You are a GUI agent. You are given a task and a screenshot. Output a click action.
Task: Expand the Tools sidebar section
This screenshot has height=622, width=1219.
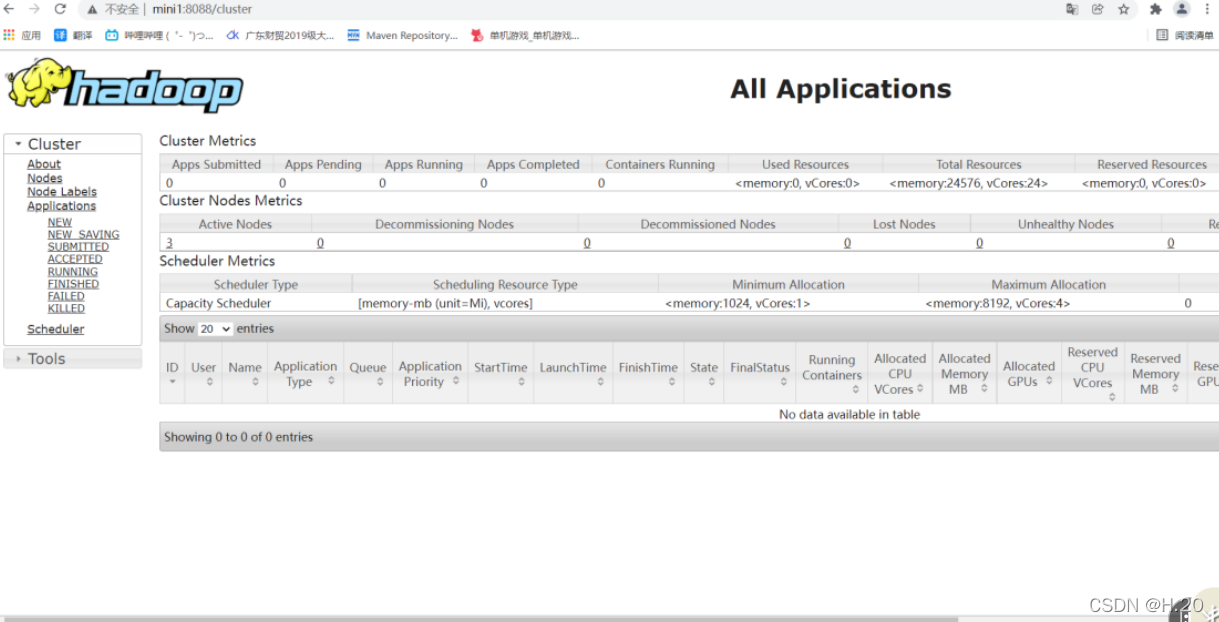(x=72, y=358)
